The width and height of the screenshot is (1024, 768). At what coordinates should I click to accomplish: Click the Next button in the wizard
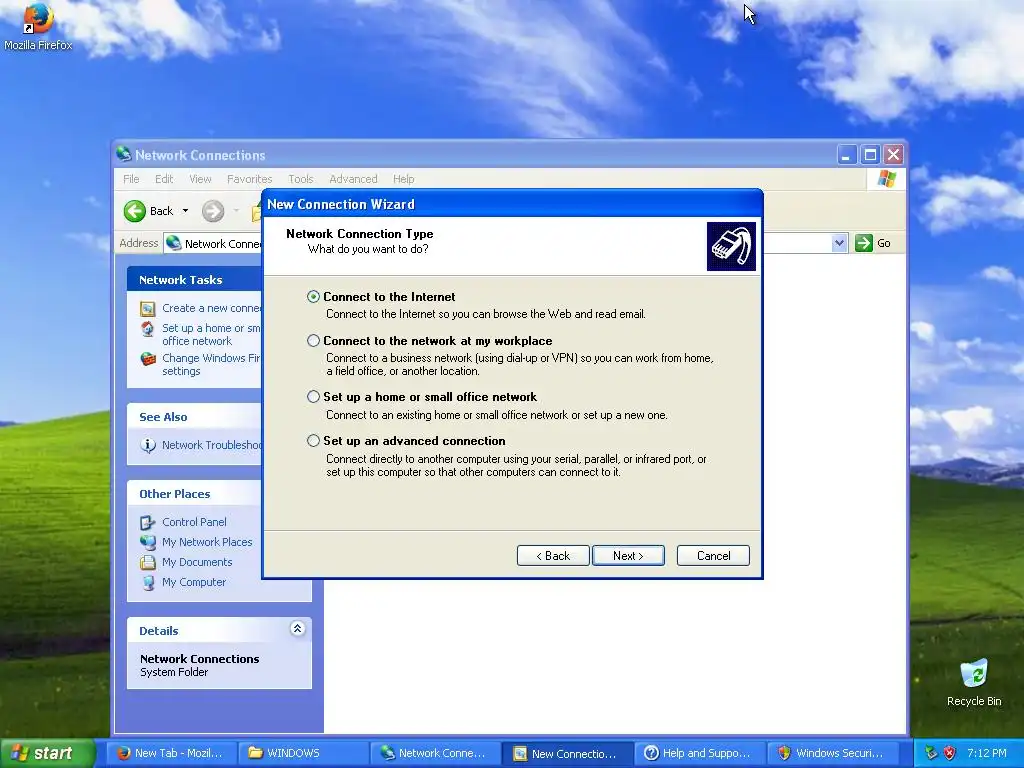[628, 556]
